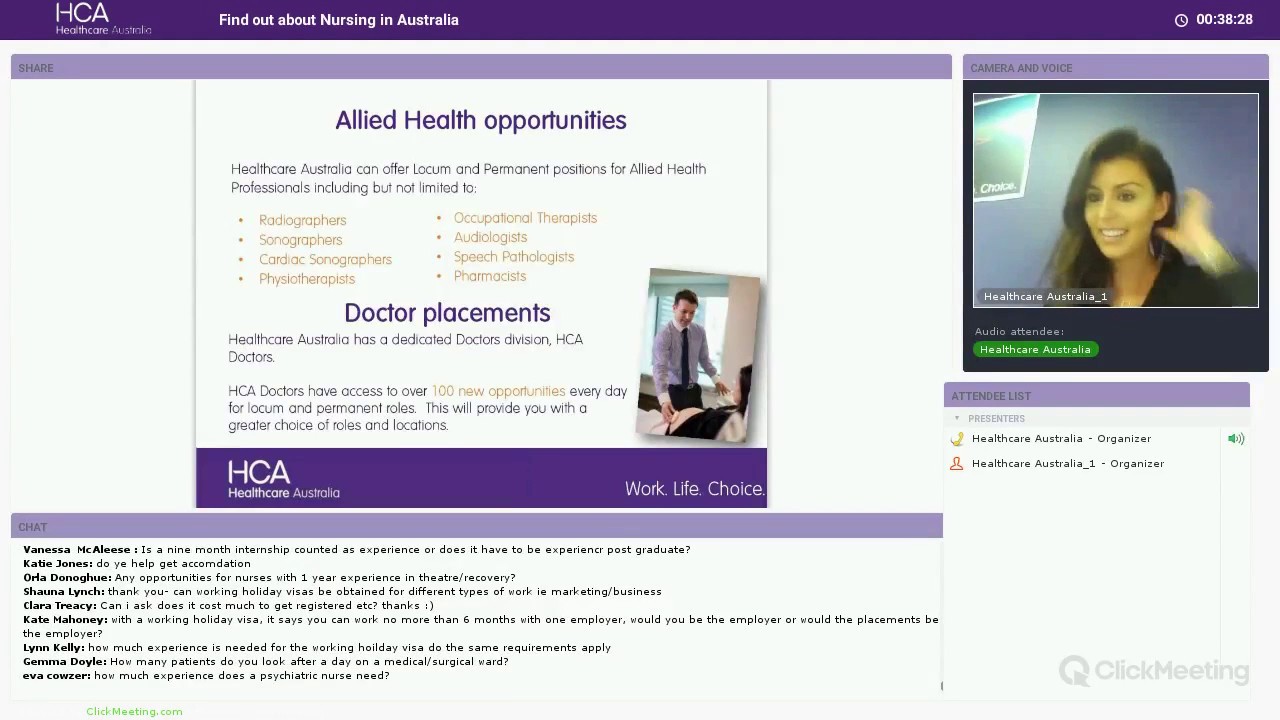The height and width of the screenshot is (720, 1280).
Task: Click the session timer 00:38:28
Action: [x=1224, y=20]
